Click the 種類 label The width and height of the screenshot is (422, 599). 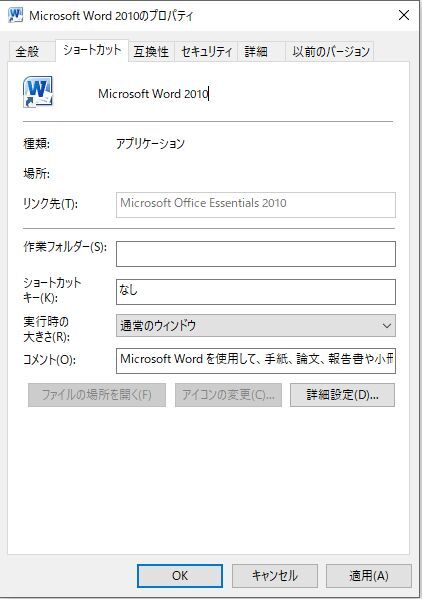point(36,144)
